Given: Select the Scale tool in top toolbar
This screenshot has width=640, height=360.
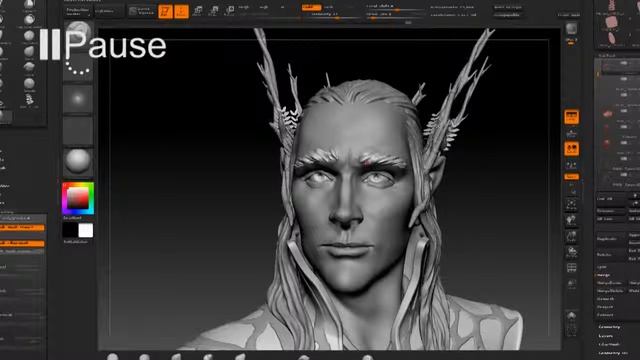Looking at the screenshot, I should pyautogui.click(x=213, y=11).
